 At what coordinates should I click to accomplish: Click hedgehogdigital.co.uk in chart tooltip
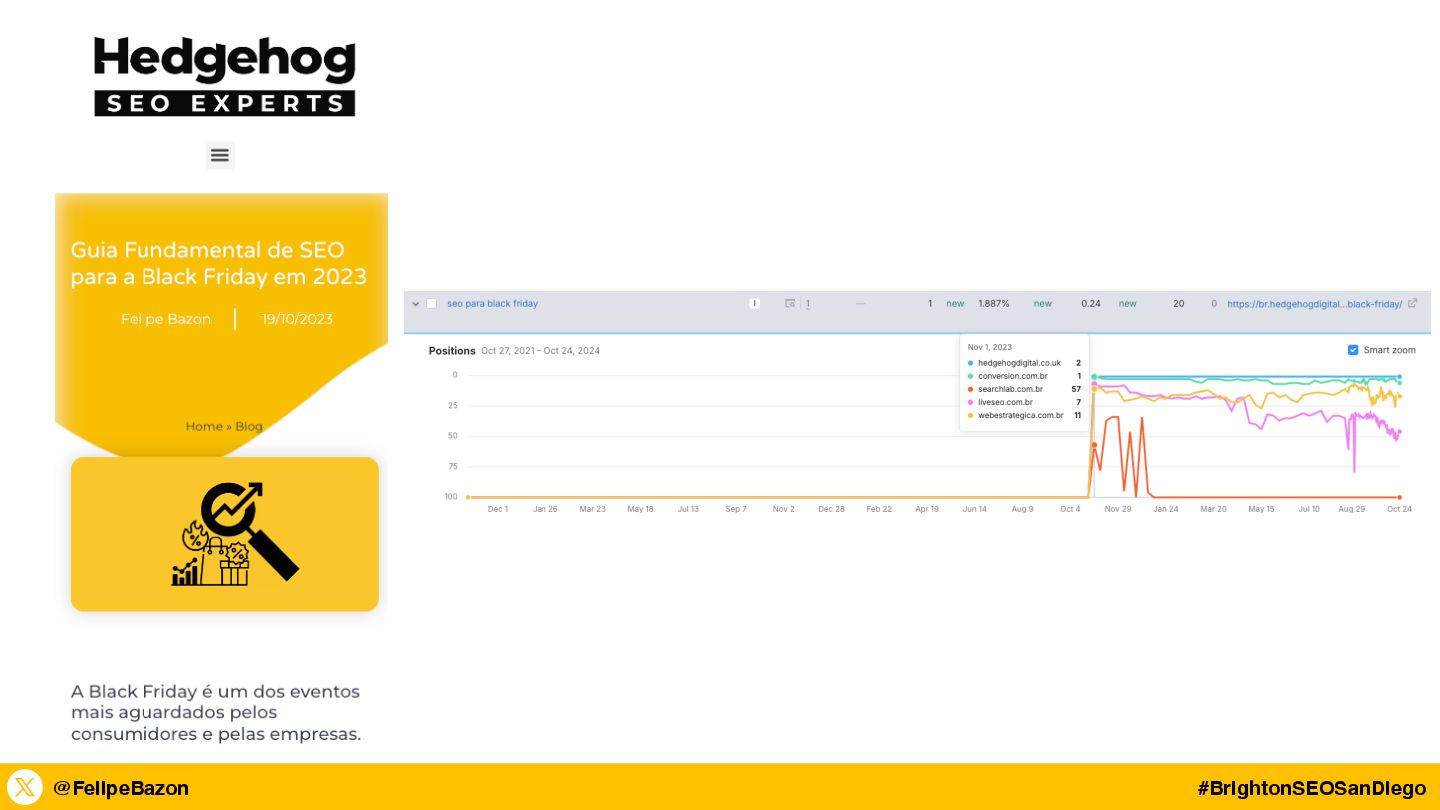pos(1019,363)
